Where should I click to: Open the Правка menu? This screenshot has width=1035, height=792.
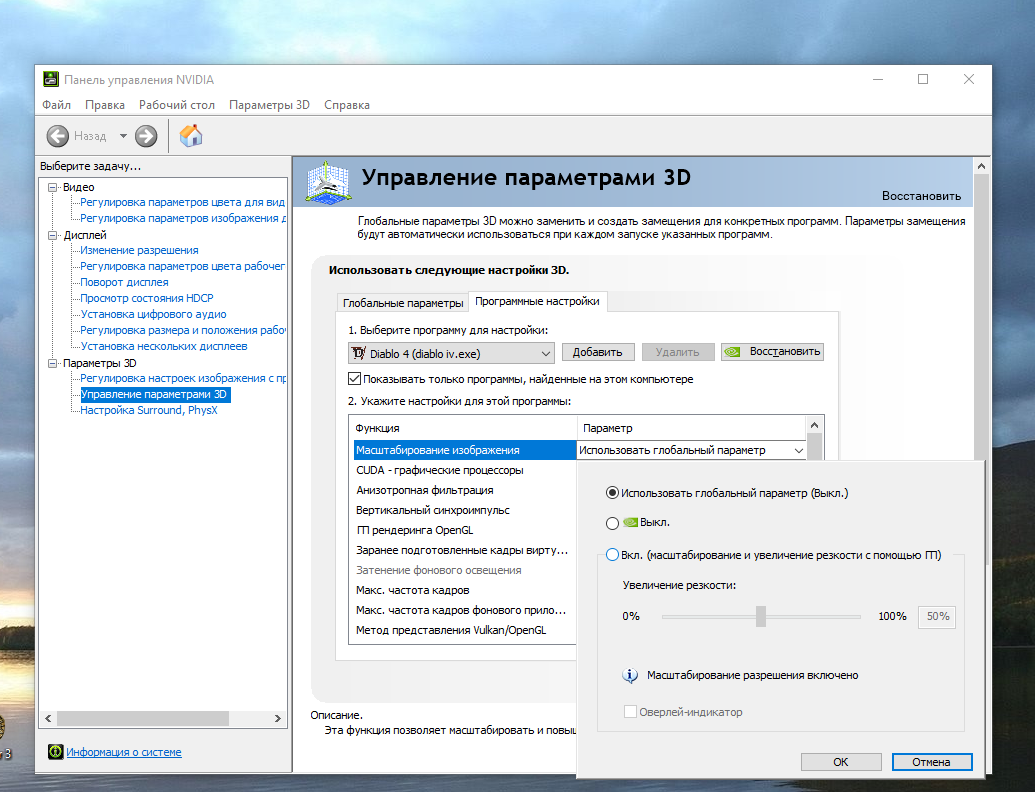104,105
